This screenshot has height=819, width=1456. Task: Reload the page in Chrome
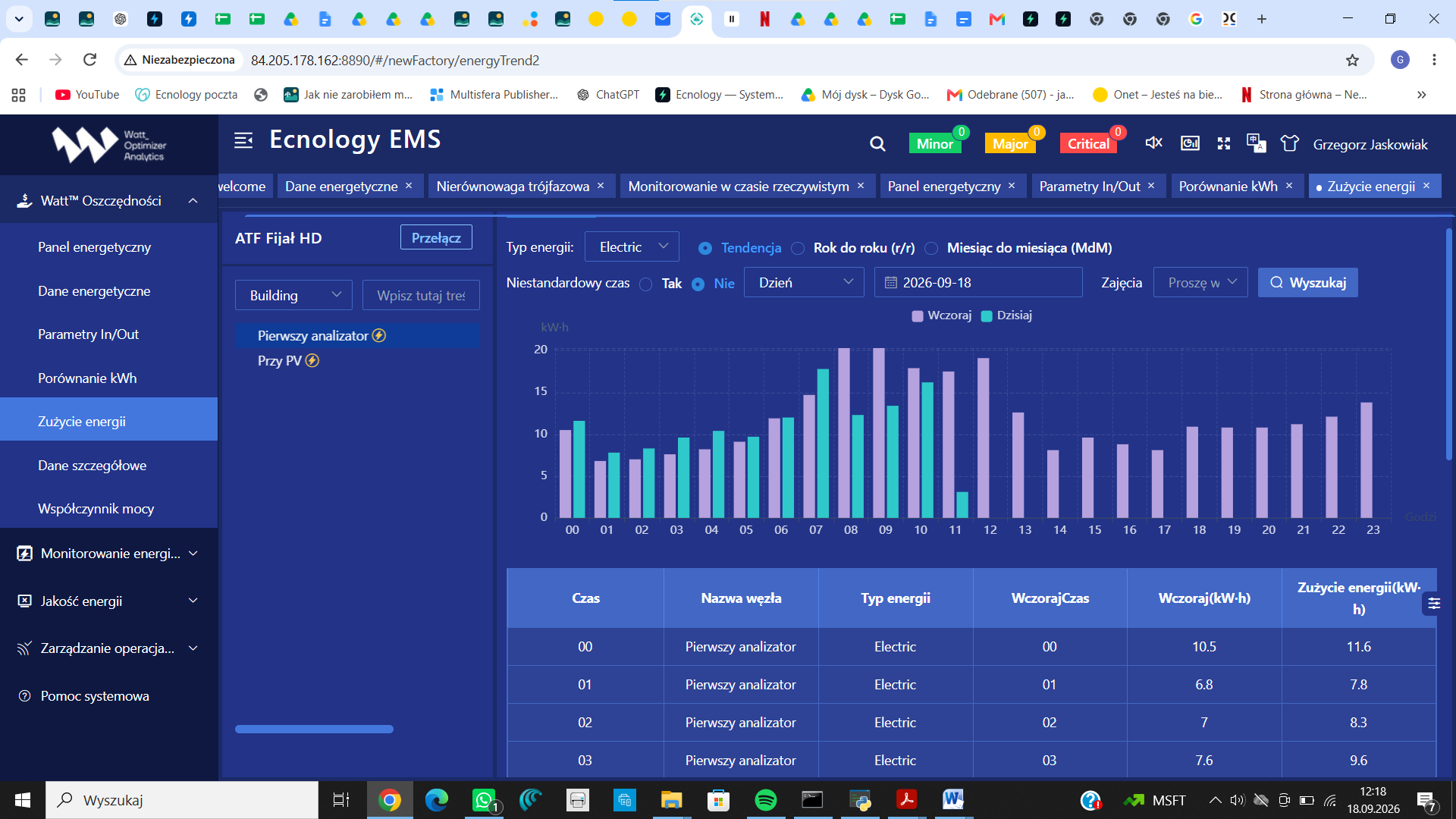(x=89, y=60)
